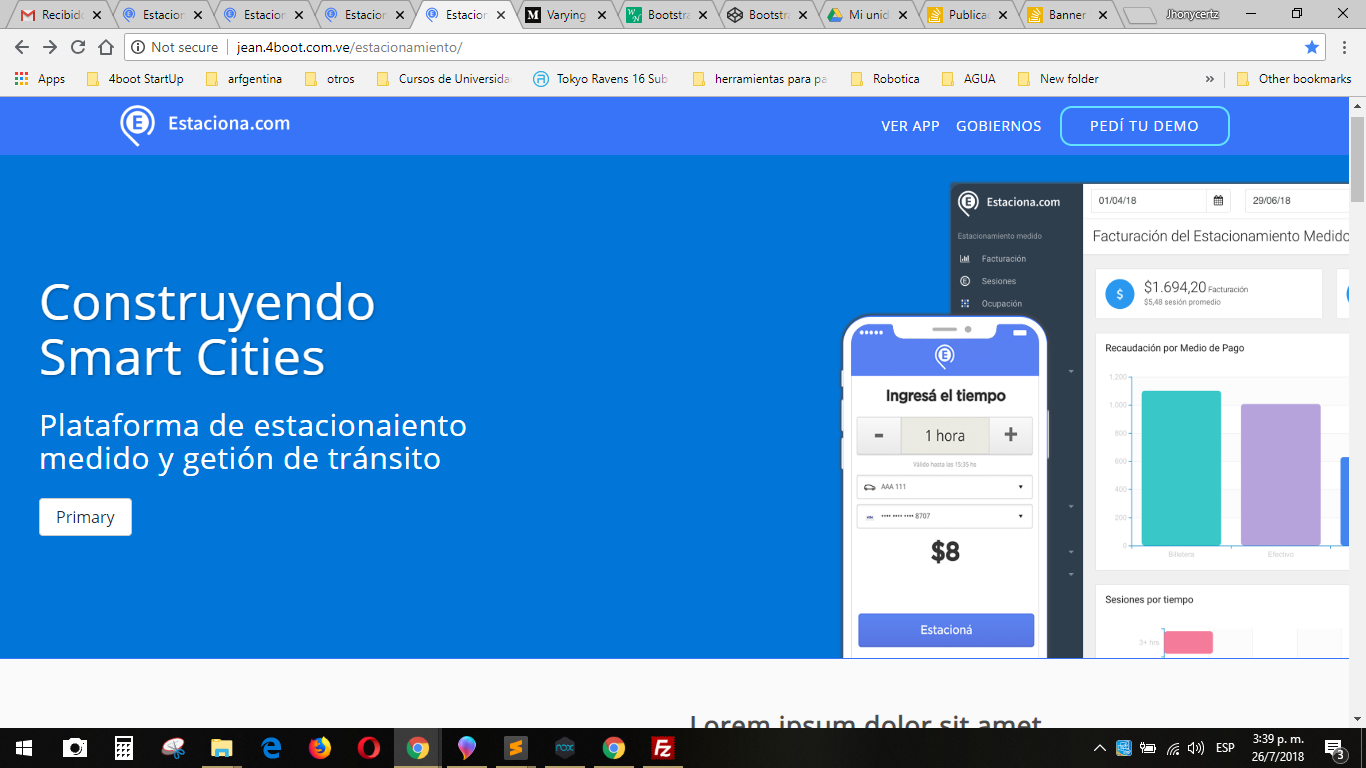The height and width of the screenshot is (768, 1366).
Task: Open a new browser tab
Action: click(x=1140, y=16)
